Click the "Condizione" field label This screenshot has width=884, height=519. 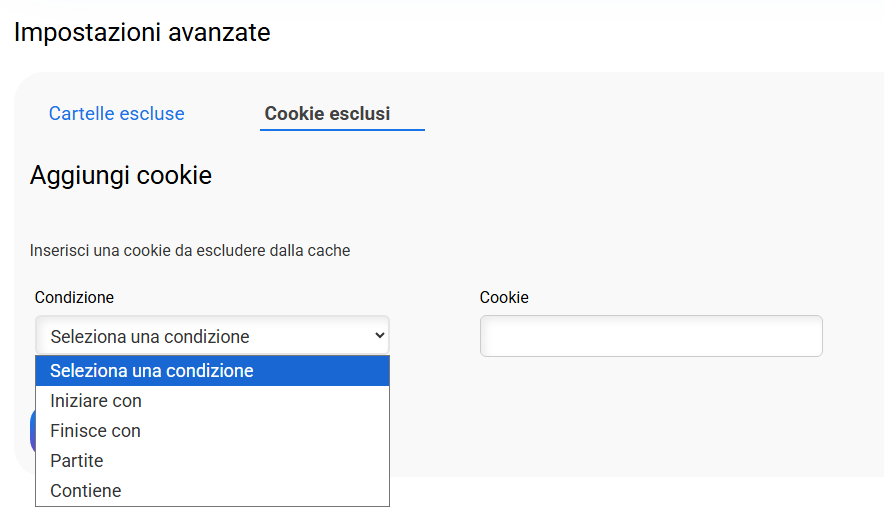[74, 297]
